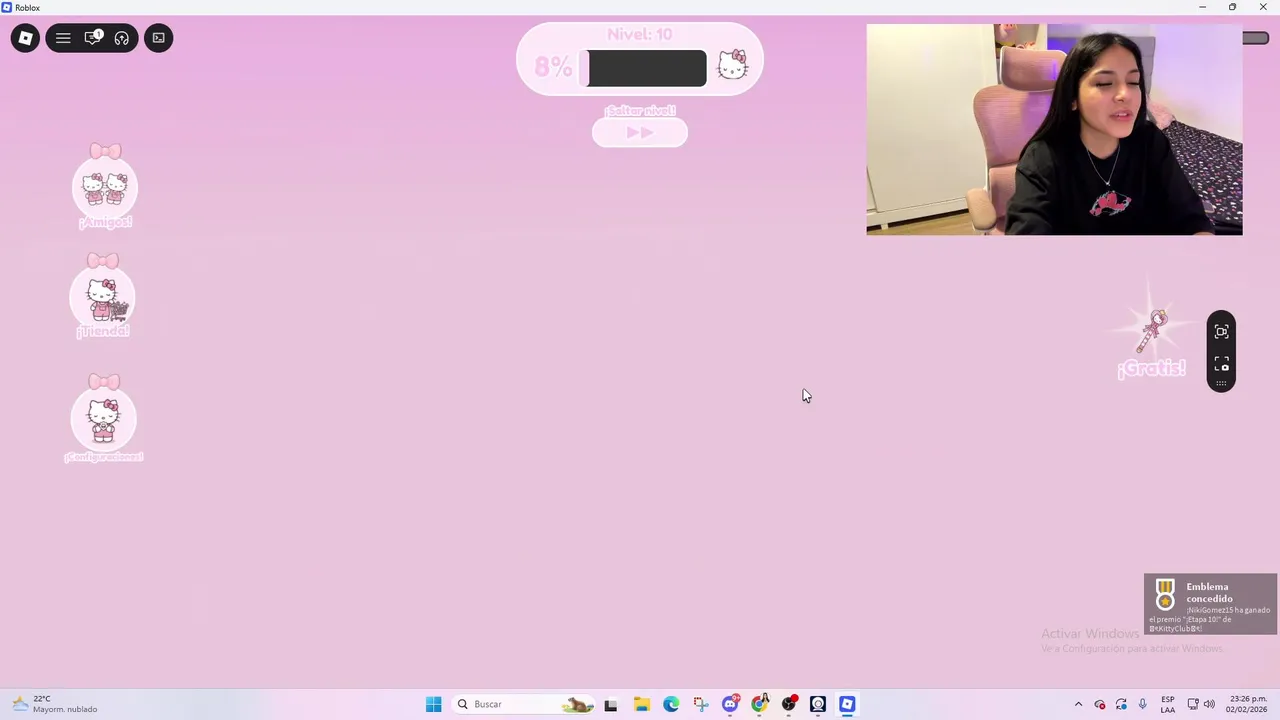Viewport: 1280px width, 720px height.
Task: Open the ¡Configuraciones! settings button
Action: (x=103, y=419)
